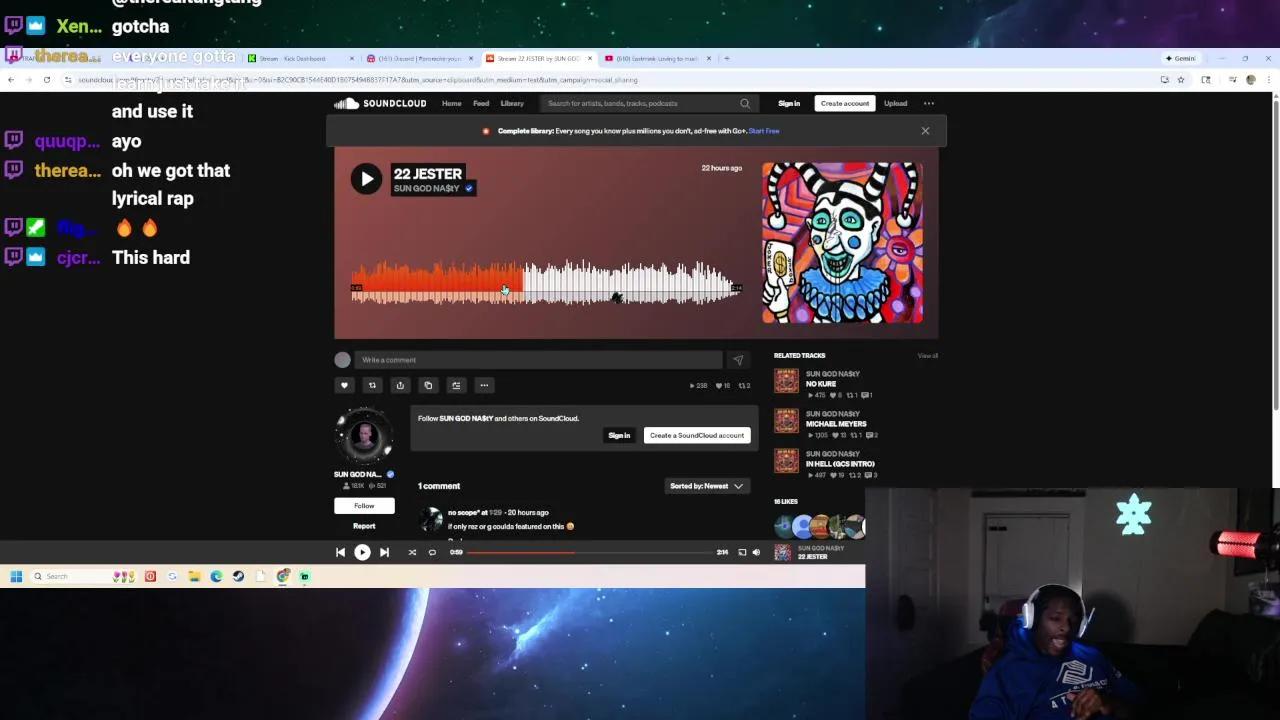Image resolution: width=1280 pixels, height=720 pixels.
Task: Click the Upload link in header
Action: (895, 103)
